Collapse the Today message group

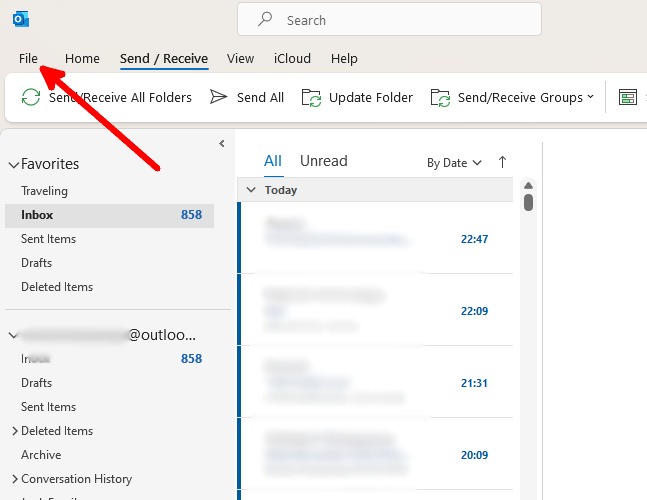point(251,190)
